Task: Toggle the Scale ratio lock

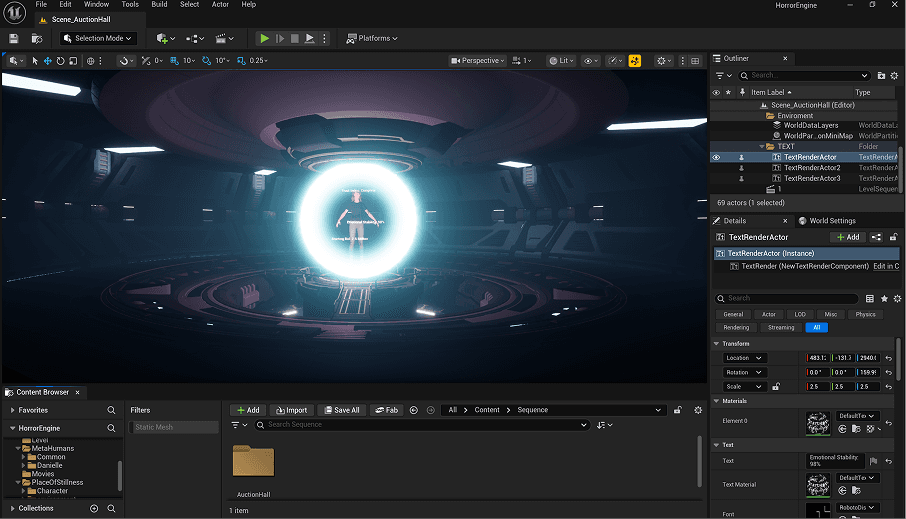Action: tap(775, 386)
